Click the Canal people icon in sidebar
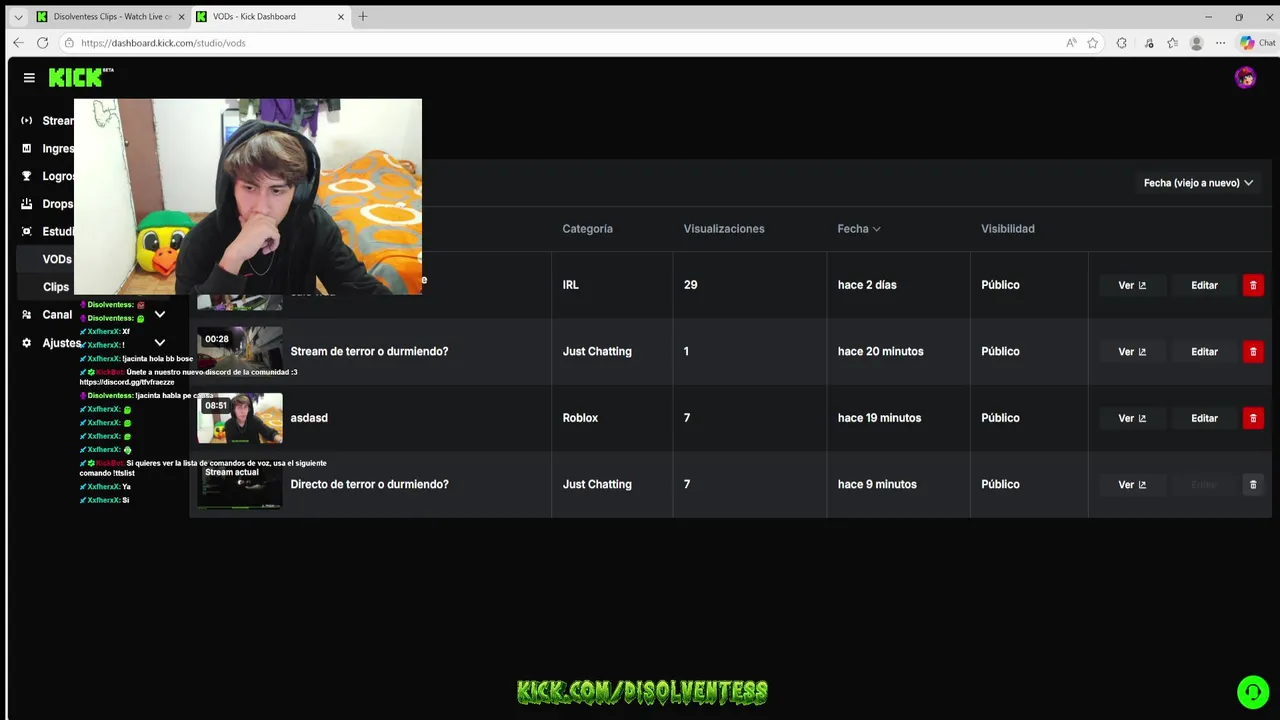This screenshot has height=720, width=1280. [x=27, y=314]
